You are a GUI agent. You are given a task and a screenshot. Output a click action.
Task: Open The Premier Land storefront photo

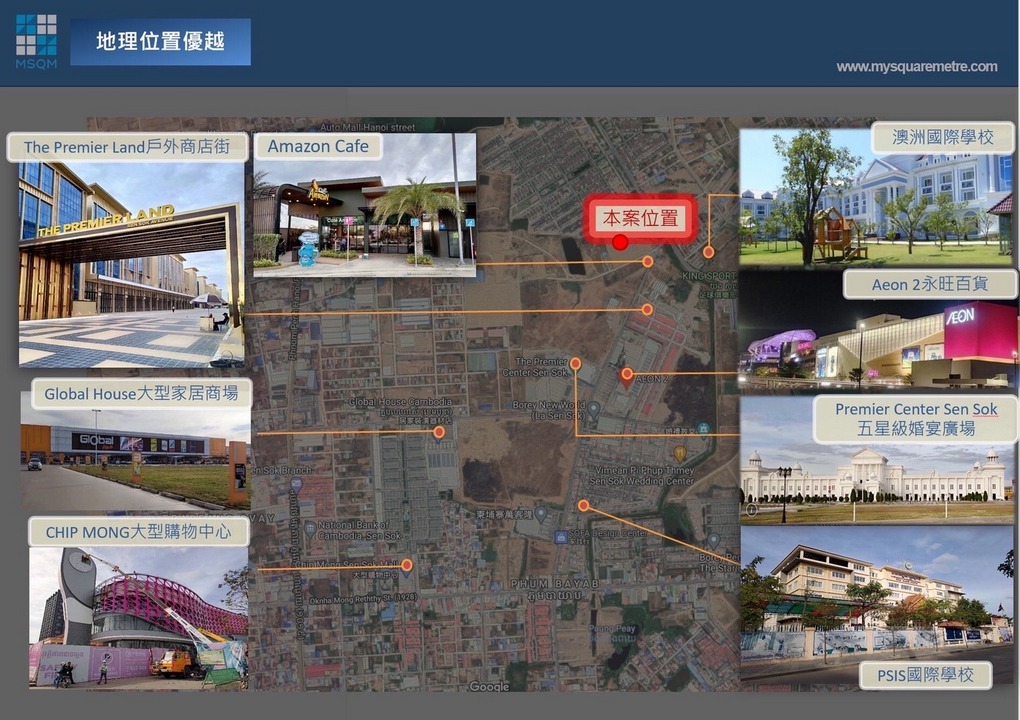(131, 264)
